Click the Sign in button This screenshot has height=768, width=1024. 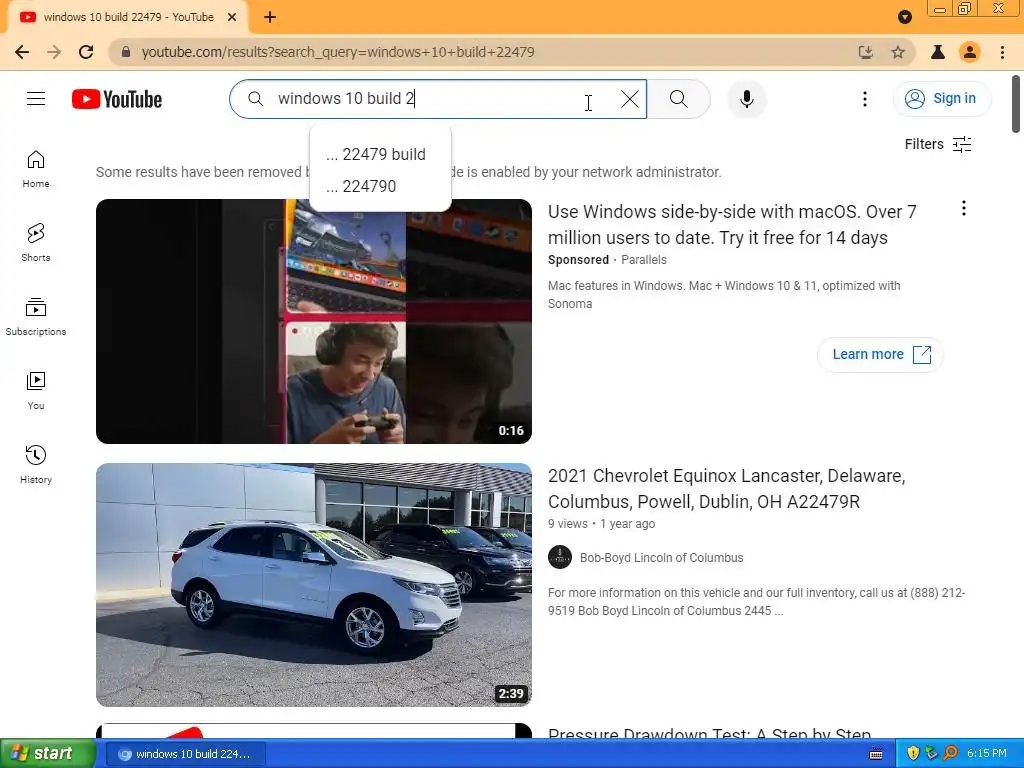click(x=941, y=99)
